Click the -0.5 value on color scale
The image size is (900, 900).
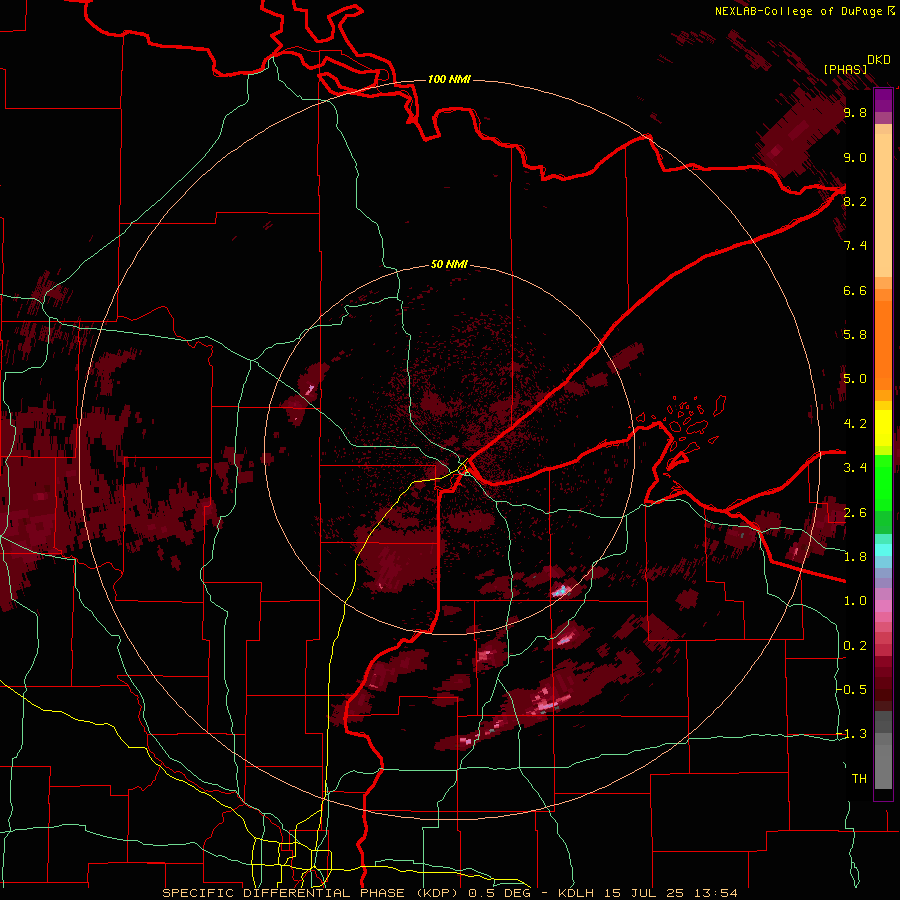pyautogui.click(x=853, y=690)
